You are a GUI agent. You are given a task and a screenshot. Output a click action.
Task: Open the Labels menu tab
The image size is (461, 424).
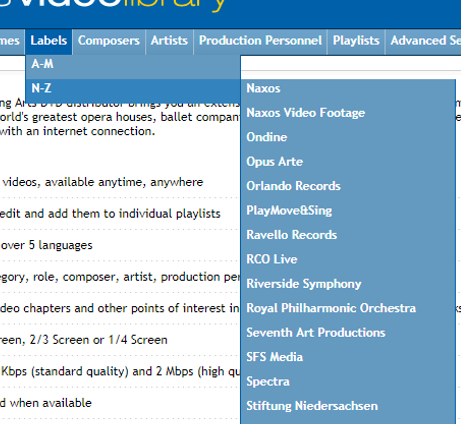49,41
